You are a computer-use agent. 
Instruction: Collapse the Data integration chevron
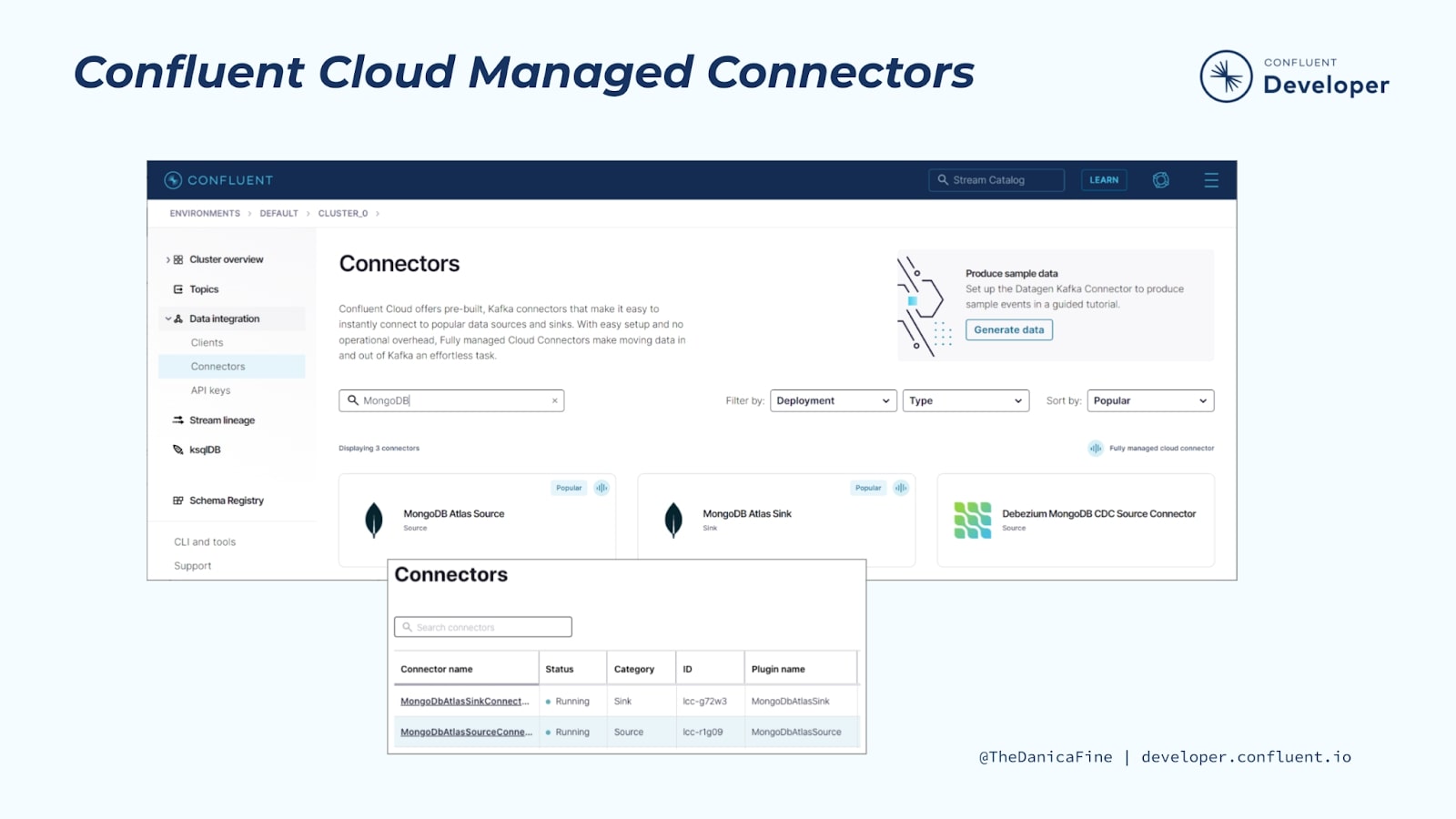[168, 318]
